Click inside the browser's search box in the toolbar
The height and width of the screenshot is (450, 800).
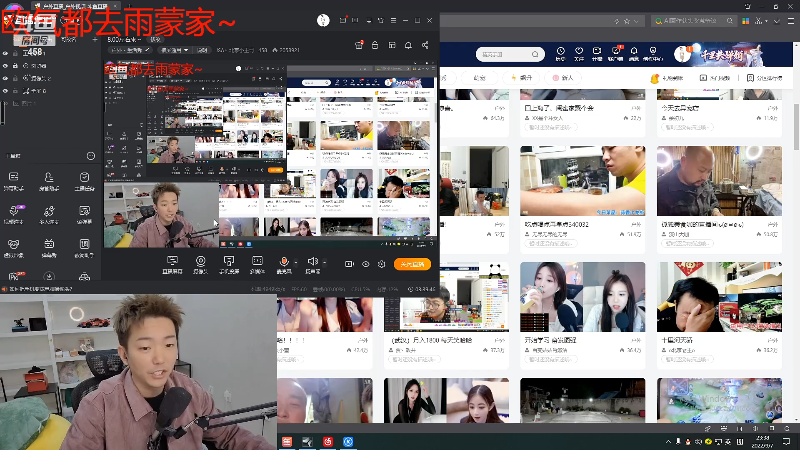(x=694, y=21)
